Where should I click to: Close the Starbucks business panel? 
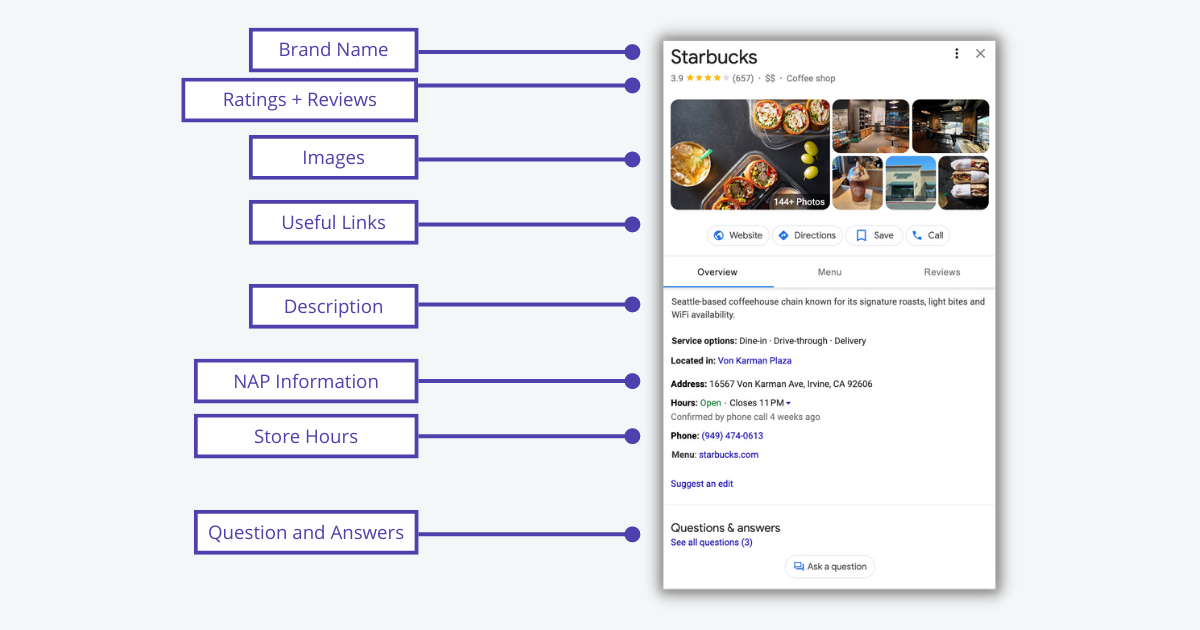[980, 54]
